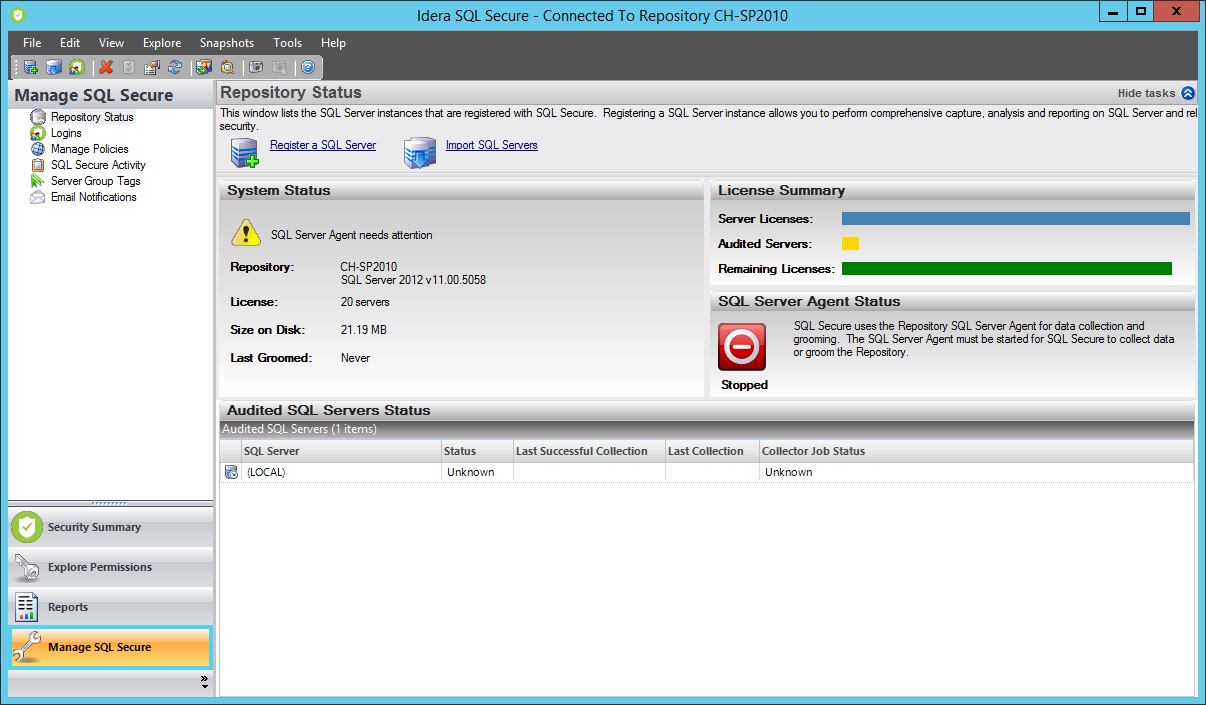Click the Register SQL Server toolbar icon

pos(31,67)
